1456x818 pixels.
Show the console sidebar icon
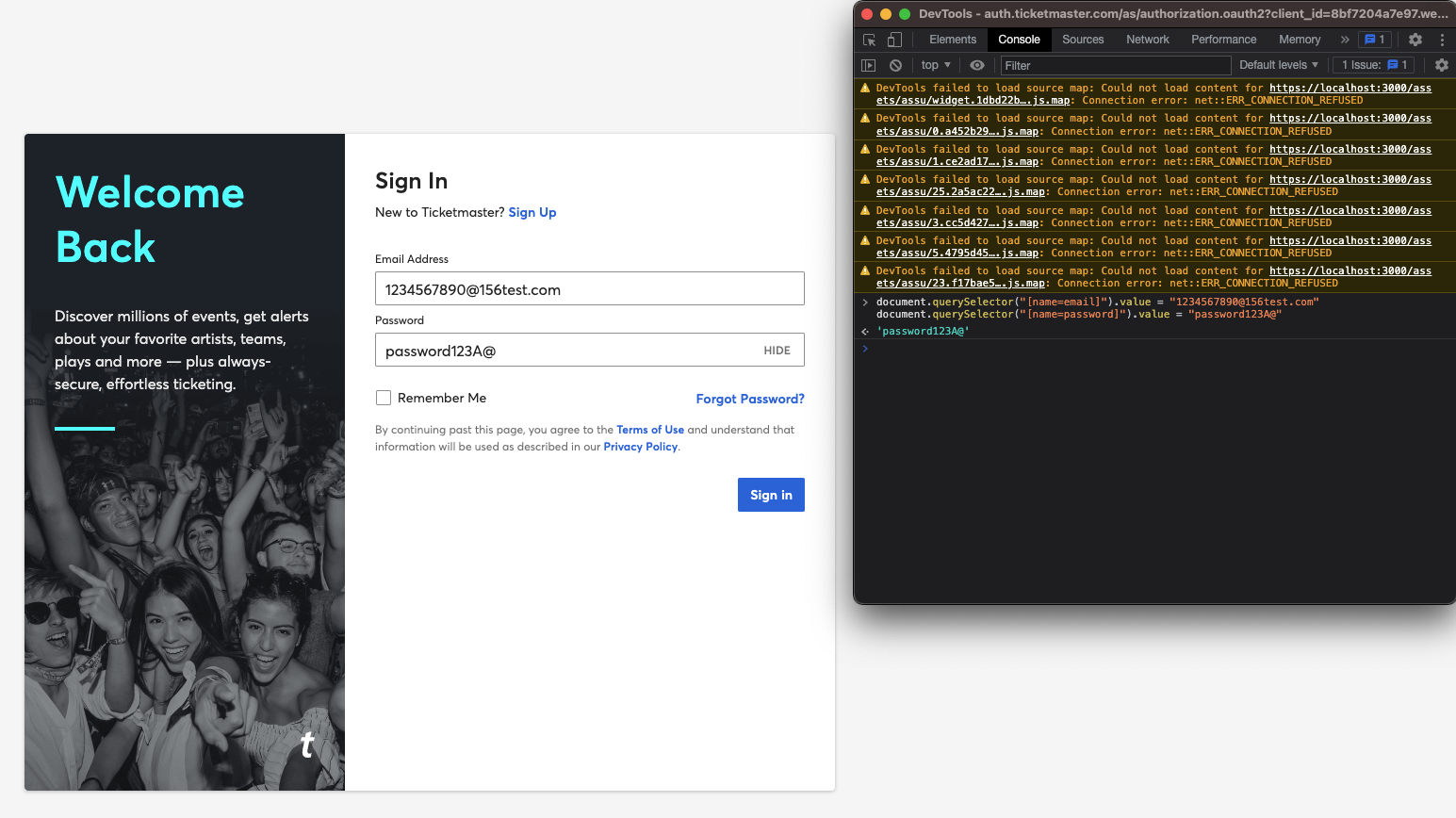click(869, 65)
